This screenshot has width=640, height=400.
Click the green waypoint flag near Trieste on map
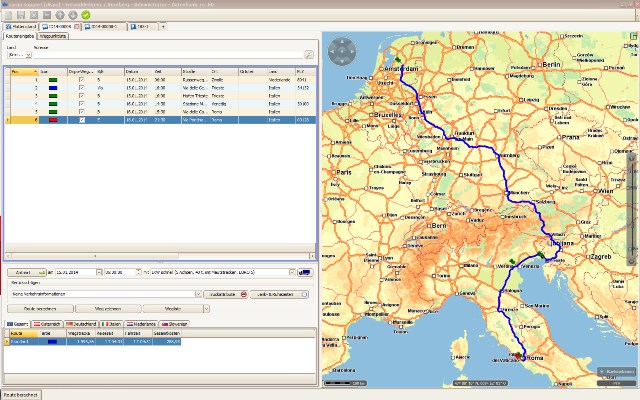(x=541, y=255)
